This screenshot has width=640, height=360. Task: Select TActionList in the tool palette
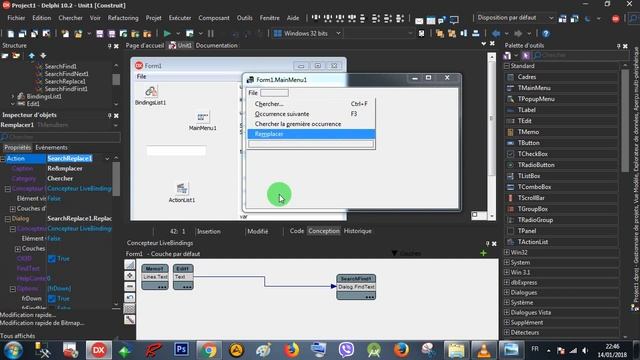coord(533,242)
